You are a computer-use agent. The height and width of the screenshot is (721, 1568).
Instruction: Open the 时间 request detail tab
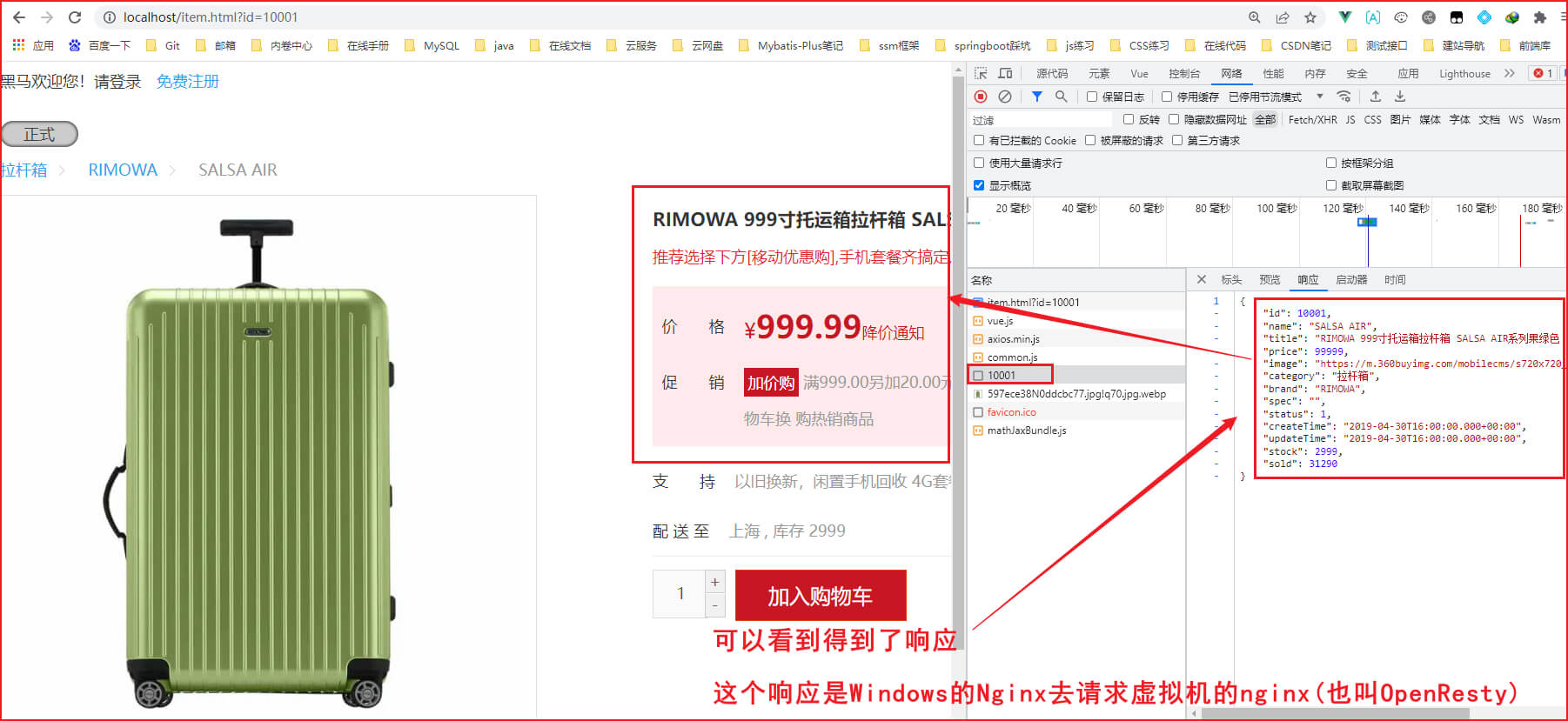pos(1395,279)
